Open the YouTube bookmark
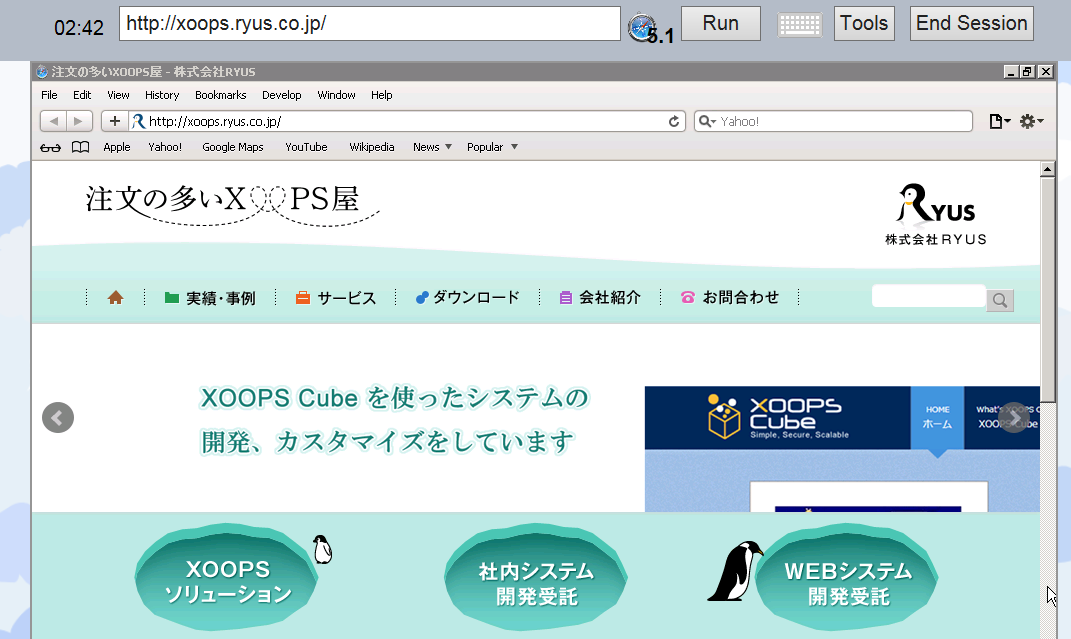1071x639 pixels. [306, 147]
